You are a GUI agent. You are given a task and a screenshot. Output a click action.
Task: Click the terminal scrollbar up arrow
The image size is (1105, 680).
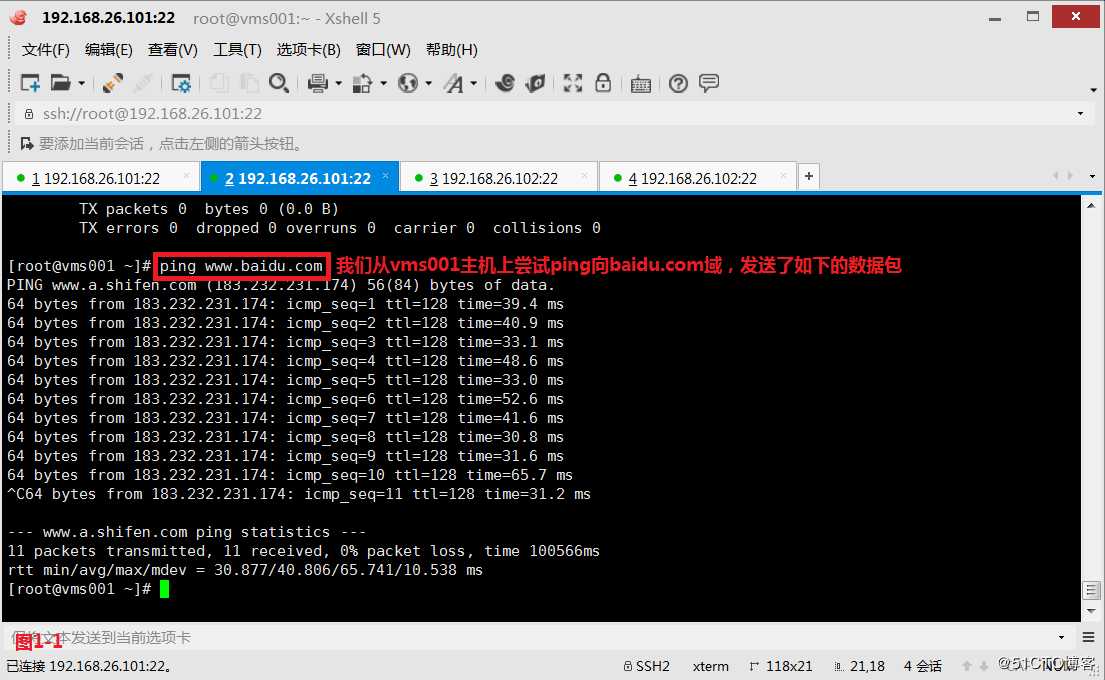tap(1091, 206)
